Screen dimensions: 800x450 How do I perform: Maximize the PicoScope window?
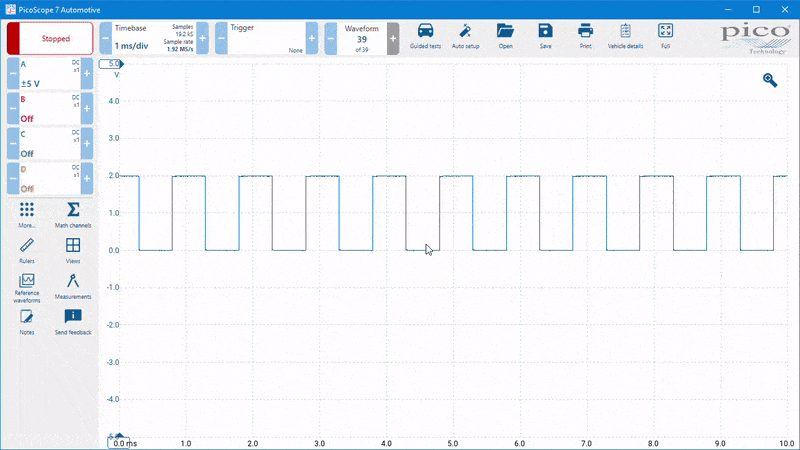(x=756, y=10)
